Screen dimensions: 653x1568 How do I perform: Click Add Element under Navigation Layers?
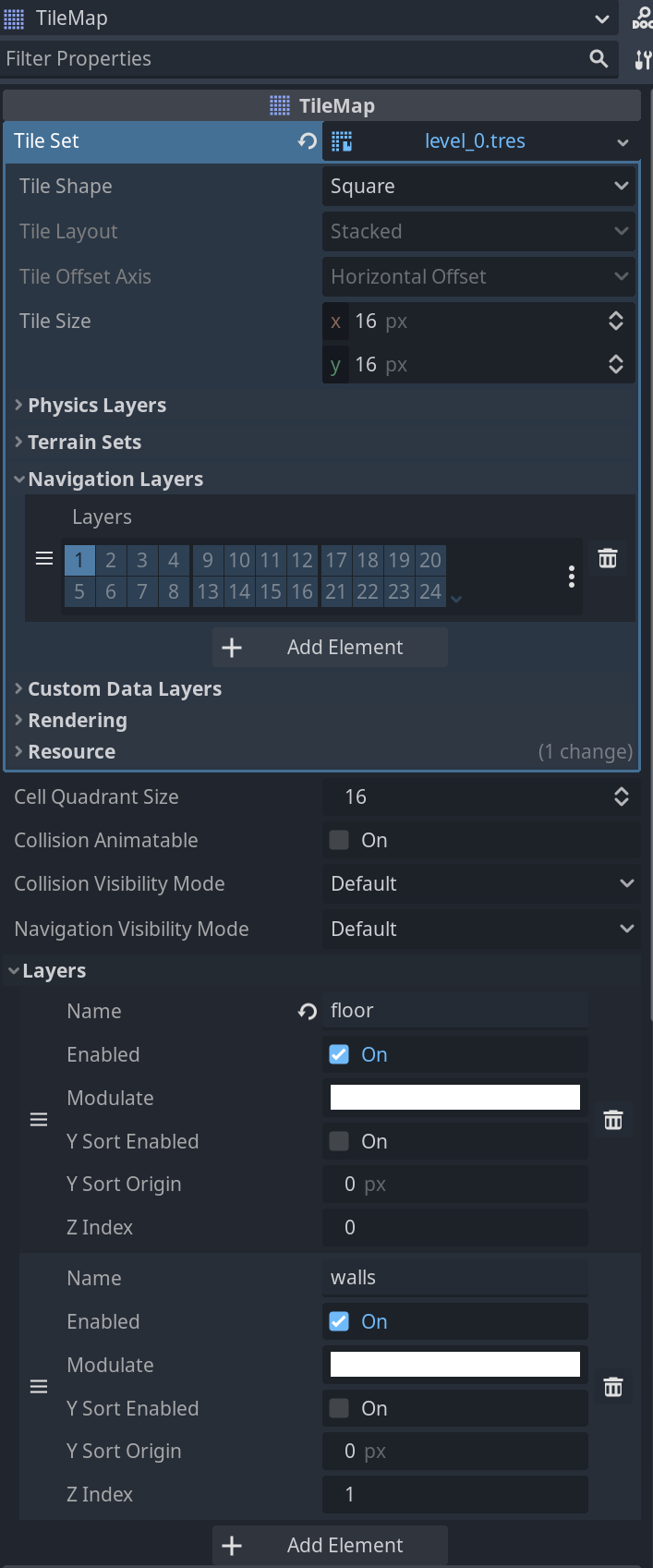click(x=329, y=647)
